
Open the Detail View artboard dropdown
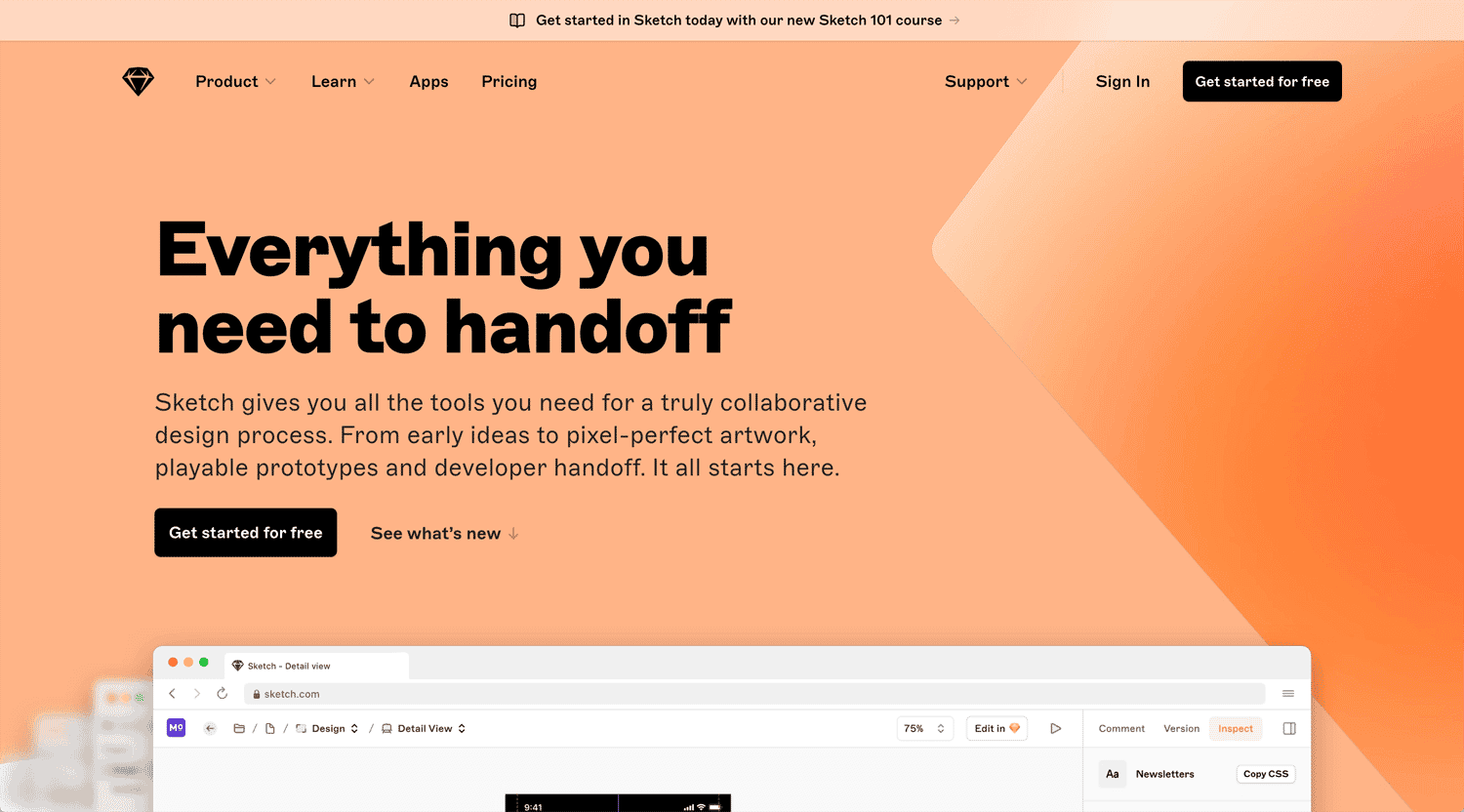pyautogui.click(x=424, y=728)
